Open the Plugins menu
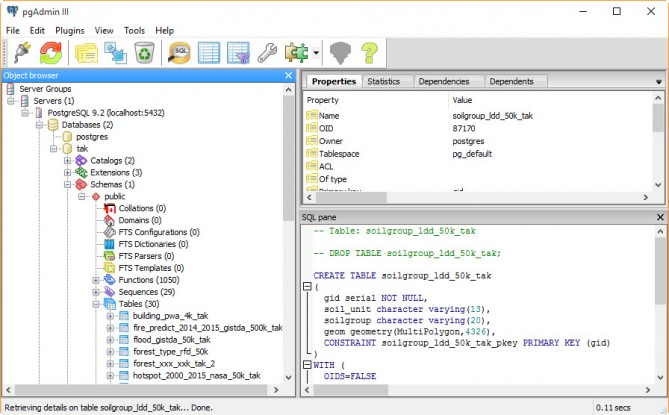 click(x=70, y=31)
